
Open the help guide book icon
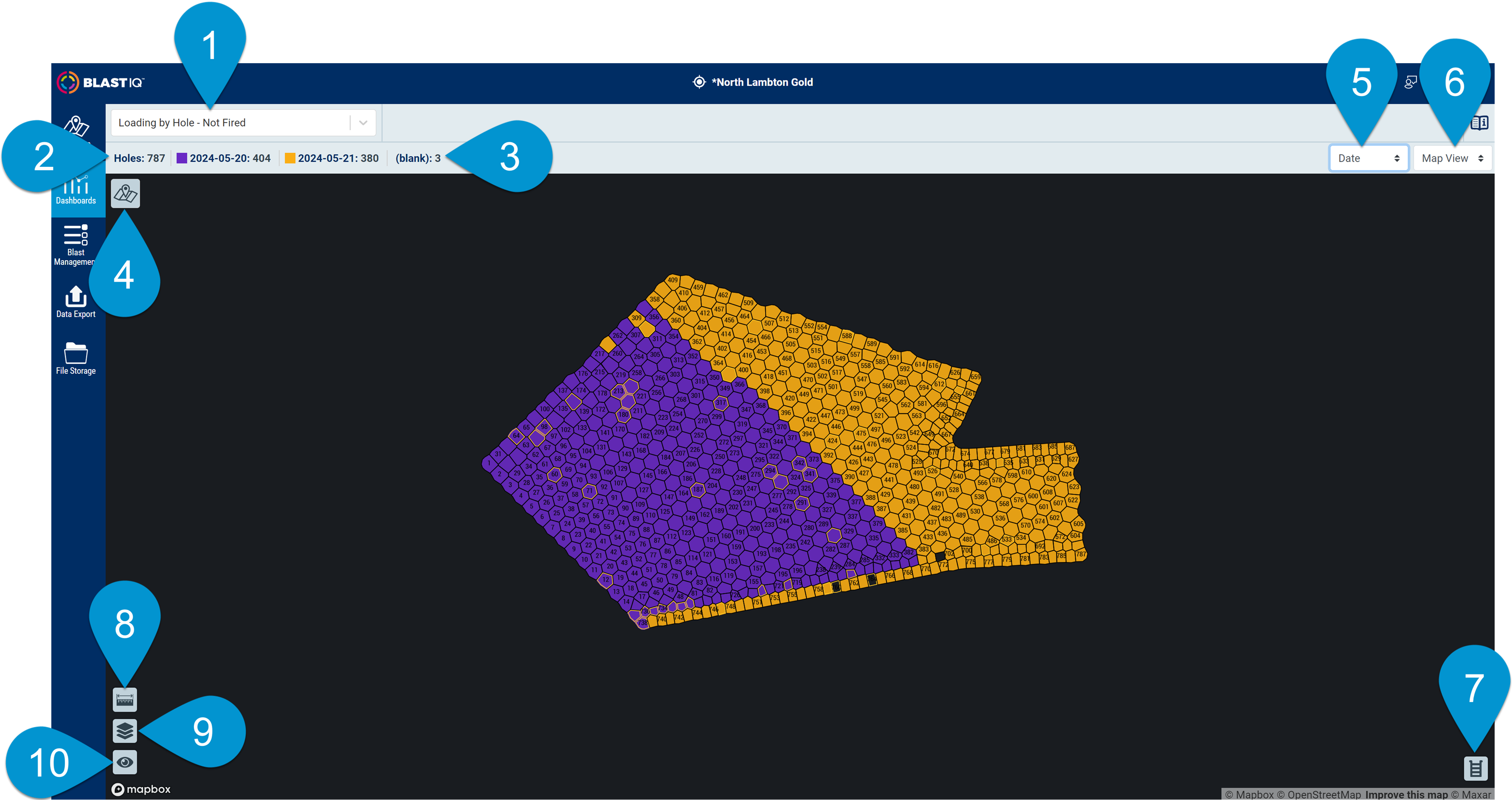(x=1479, y=123)
